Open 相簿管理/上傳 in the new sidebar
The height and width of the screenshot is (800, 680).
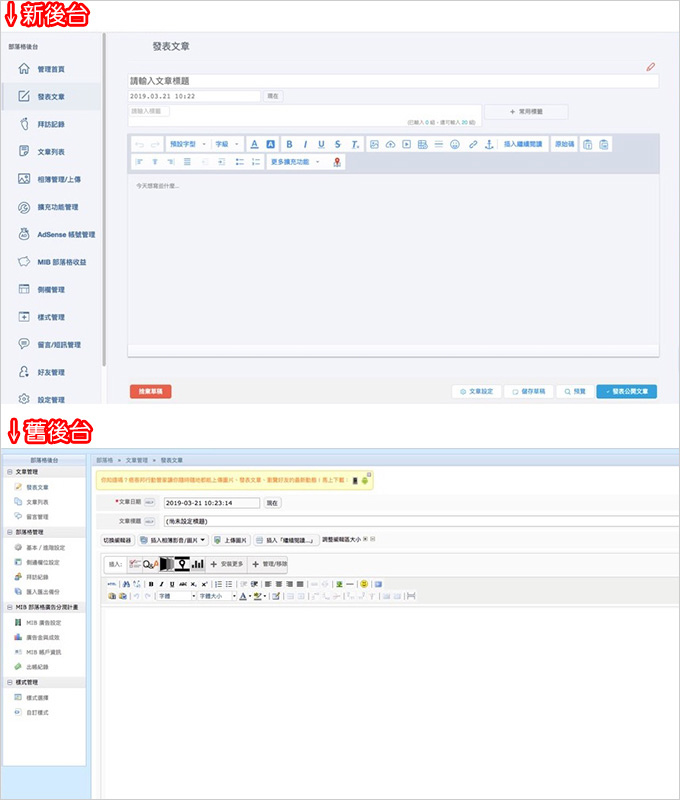51,180
